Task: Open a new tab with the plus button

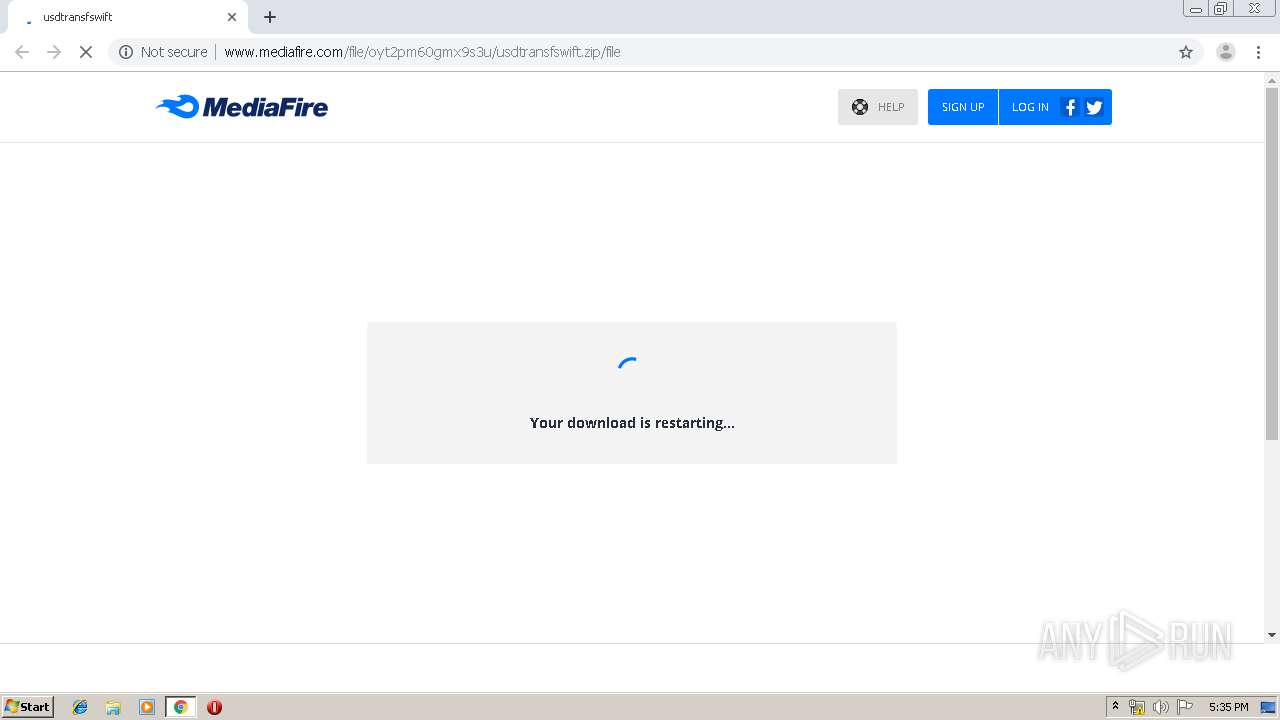Action: coord(270,17)
